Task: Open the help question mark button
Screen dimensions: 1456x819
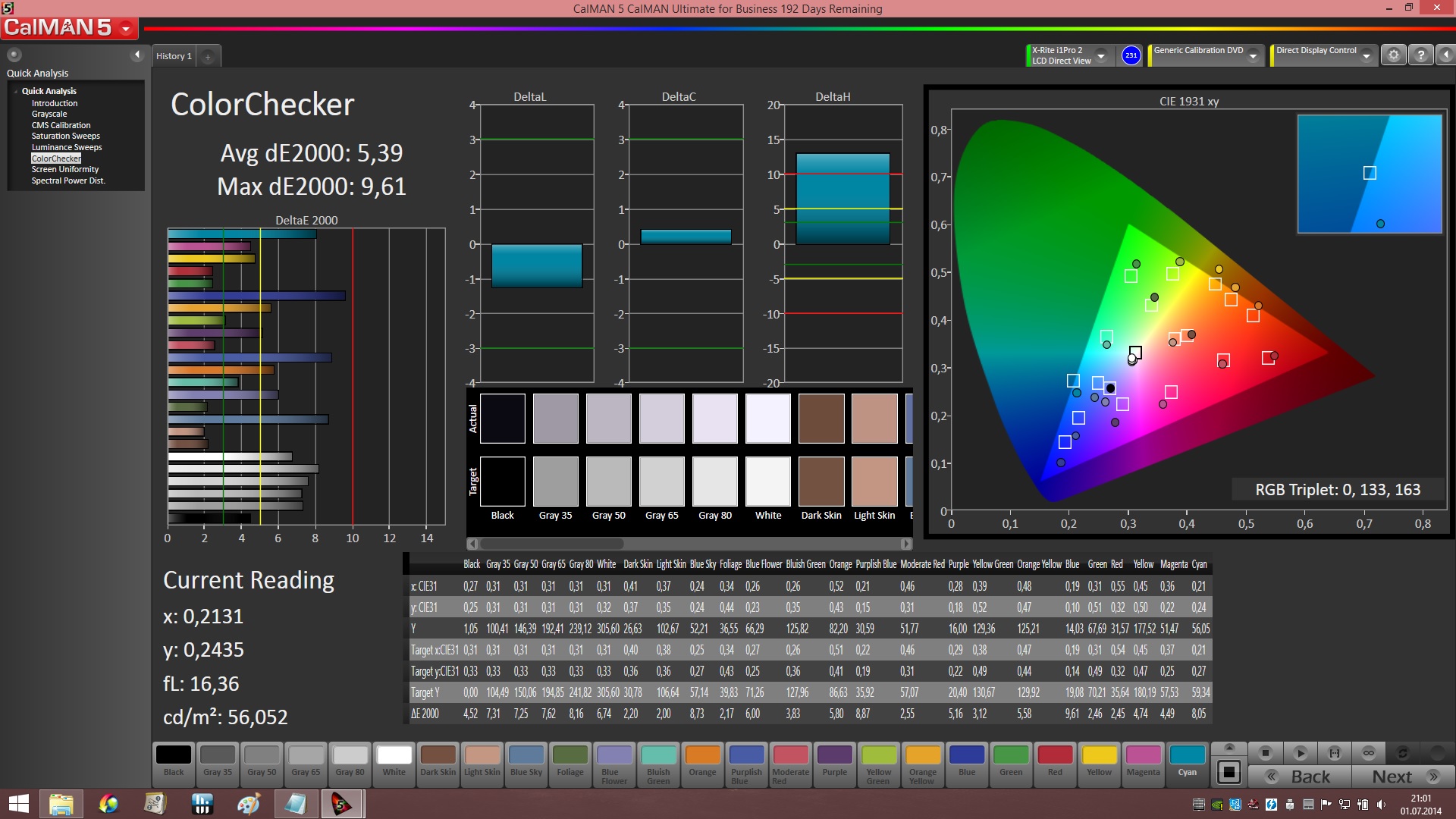Action: coord(1420,55)
